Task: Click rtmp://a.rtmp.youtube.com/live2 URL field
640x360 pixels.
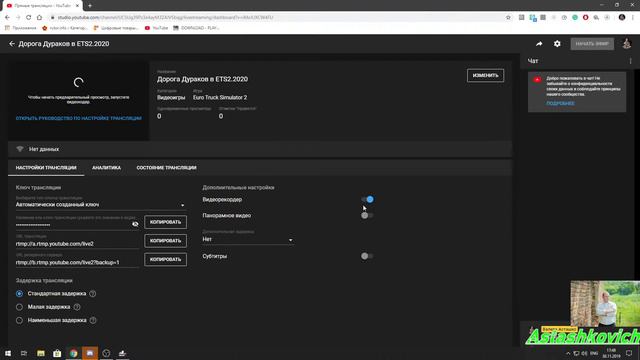Action: click(x=77, y=244)
